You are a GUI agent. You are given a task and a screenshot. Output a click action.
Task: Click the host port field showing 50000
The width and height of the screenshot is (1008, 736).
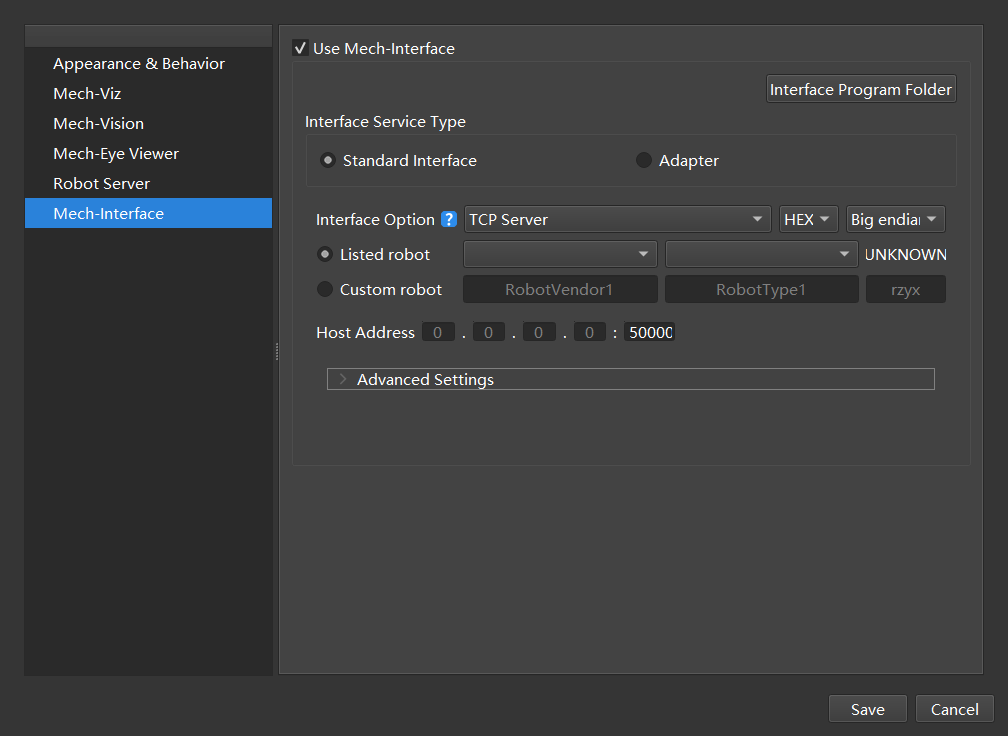tap(649, 332)
